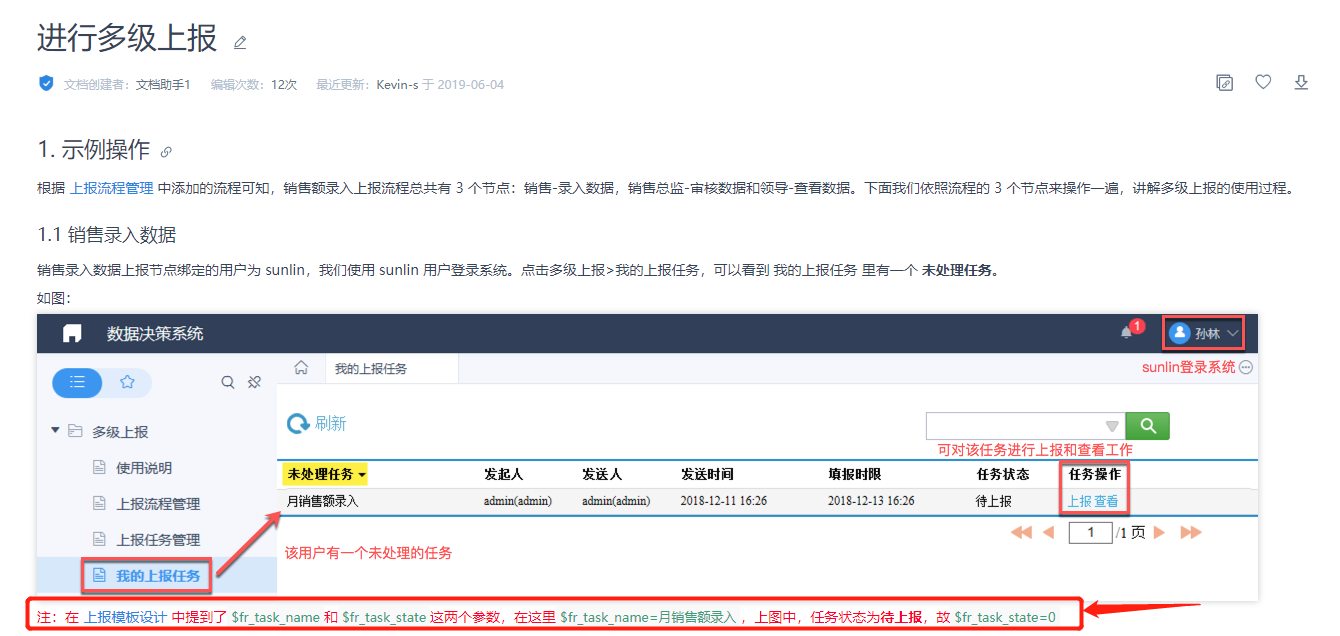This screenshot has height=636, width=1340.
Task: Switch to the directory list view toggle
Action: click(x=77, y=382)
